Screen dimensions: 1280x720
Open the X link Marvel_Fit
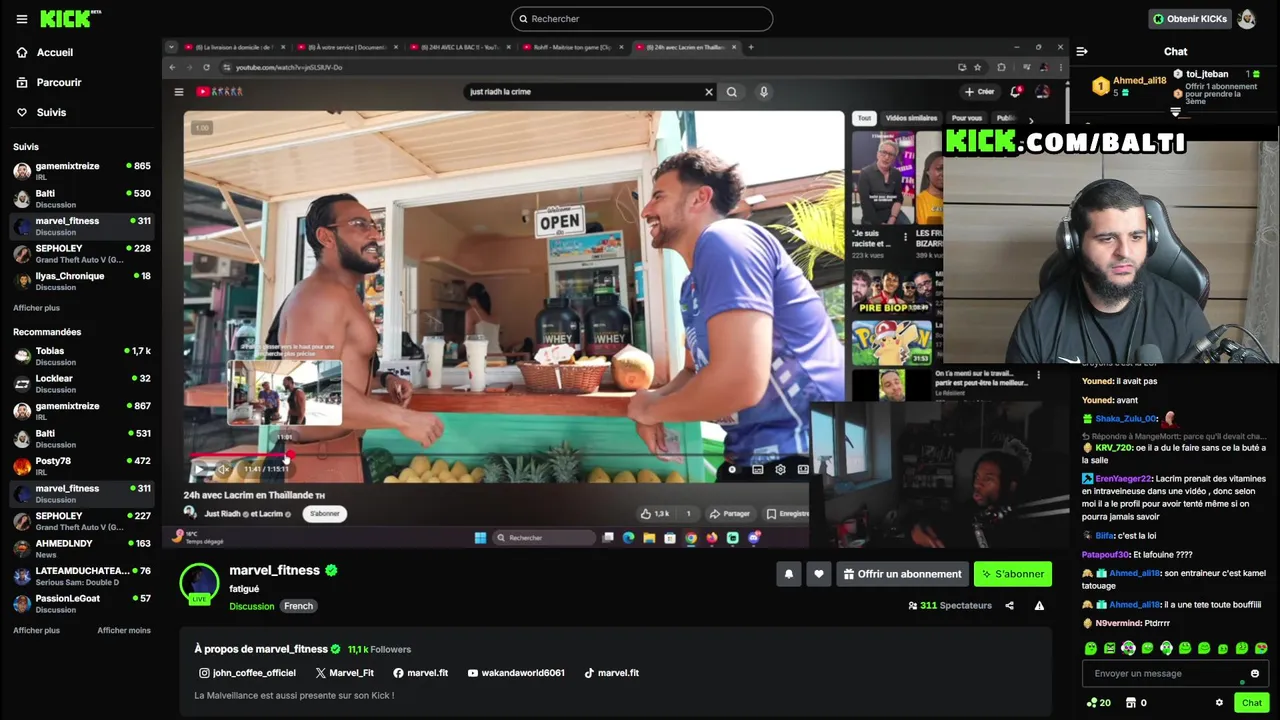(x=344, y=673)
